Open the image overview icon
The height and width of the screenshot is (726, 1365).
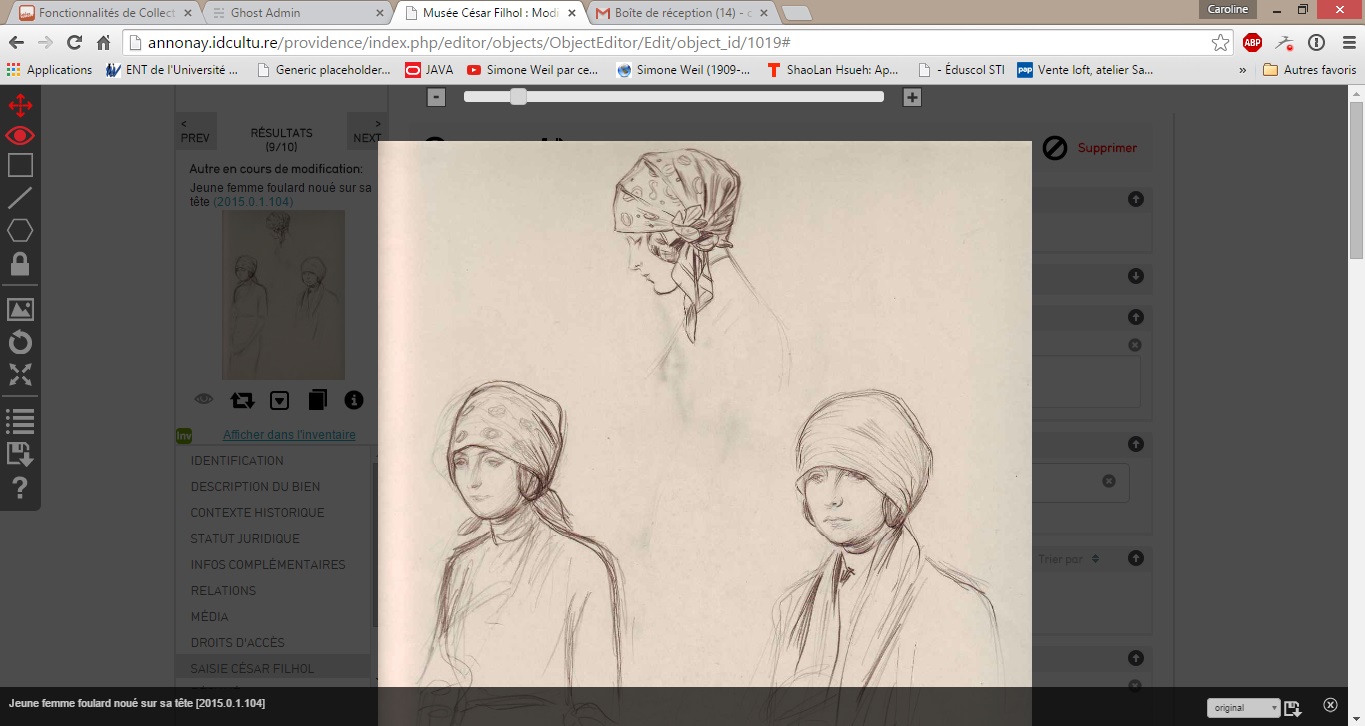[20, 310]
